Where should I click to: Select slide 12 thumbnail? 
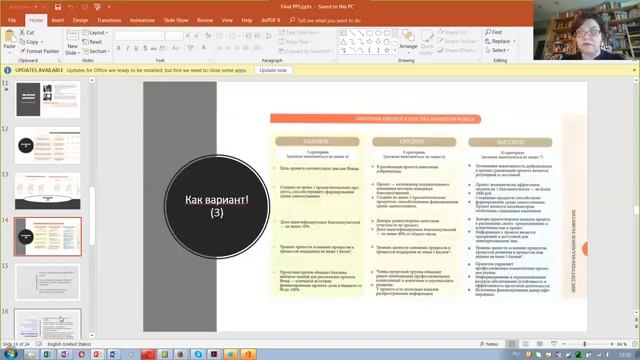tap(48, 145)
